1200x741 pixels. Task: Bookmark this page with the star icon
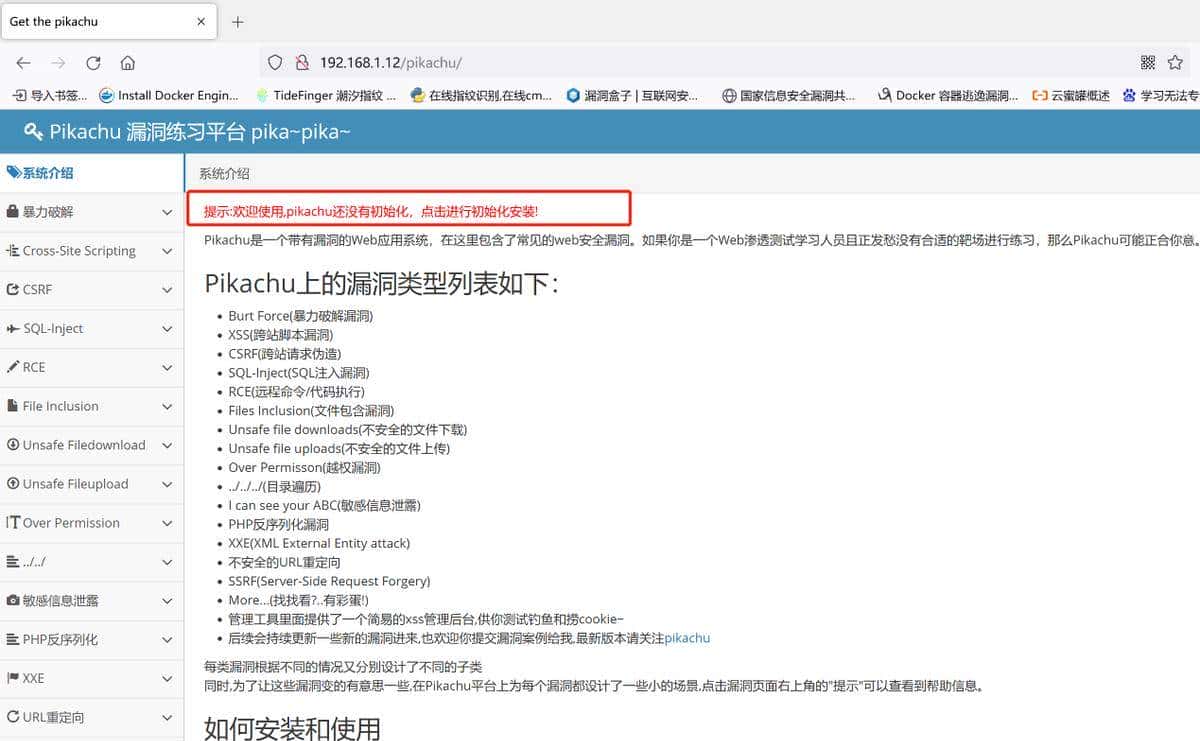1174,61
